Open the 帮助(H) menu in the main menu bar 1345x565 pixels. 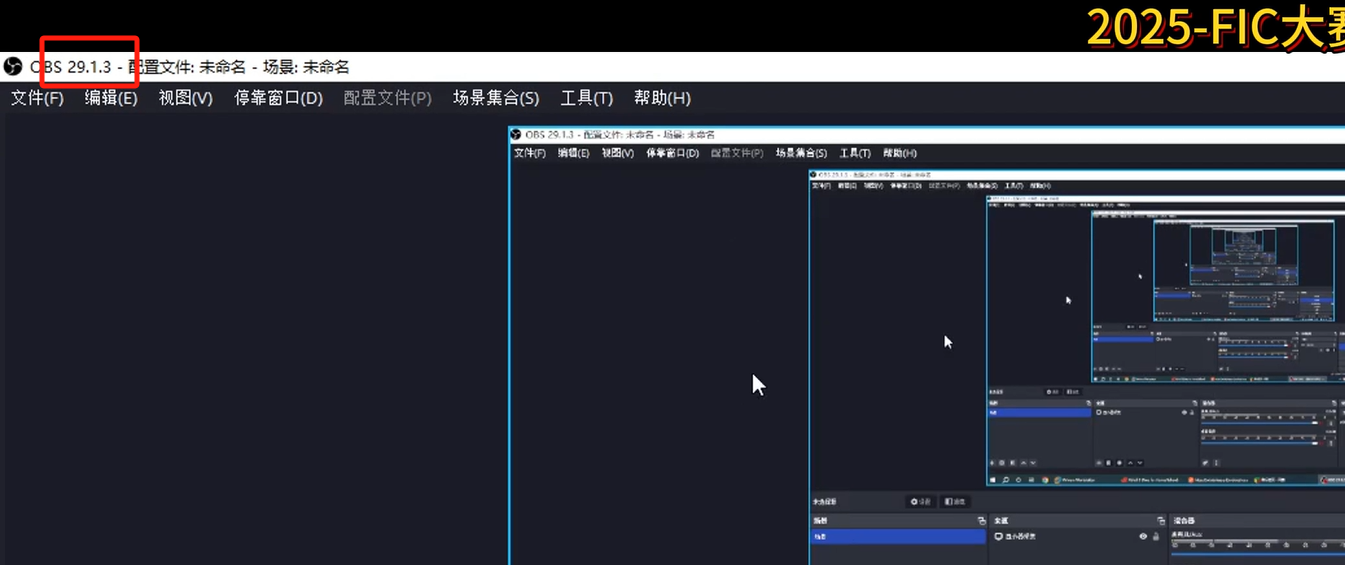point(662,98)
